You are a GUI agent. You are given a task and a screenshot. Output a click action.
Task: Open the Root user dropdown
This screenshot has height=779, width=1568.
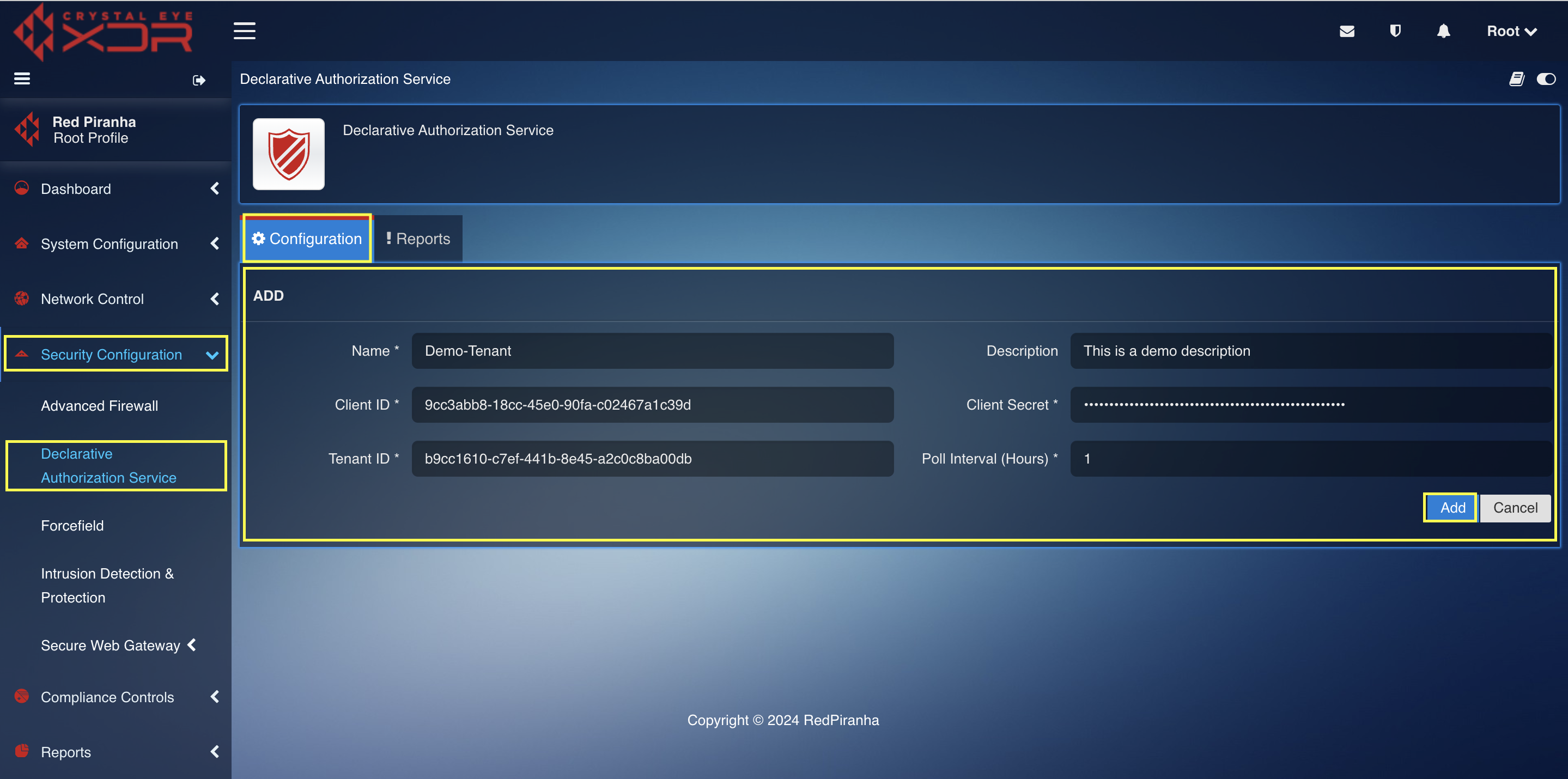tap(1511, 31)
